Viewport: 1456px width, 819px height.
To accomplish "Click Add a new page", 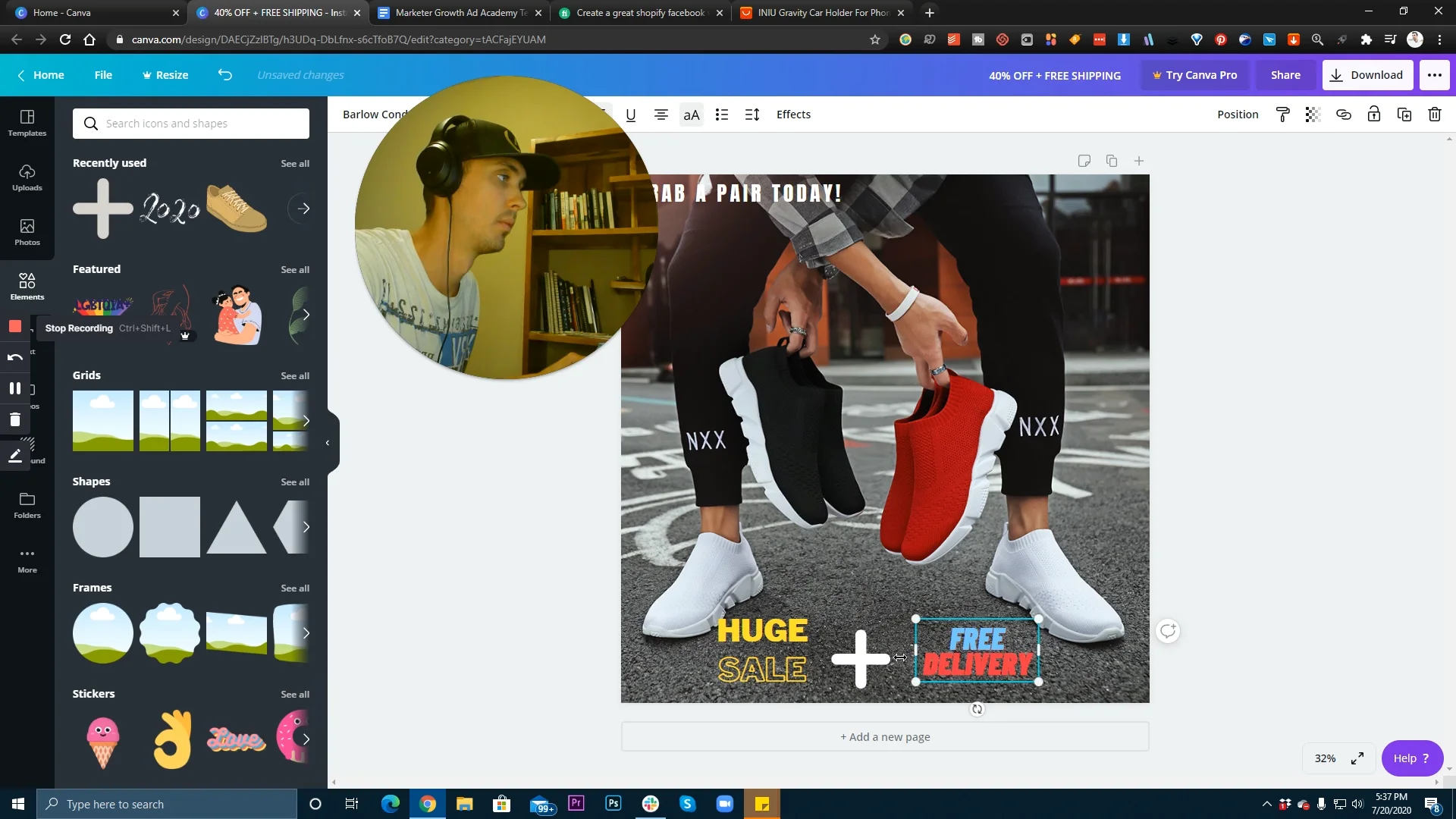I will [885, 737].
